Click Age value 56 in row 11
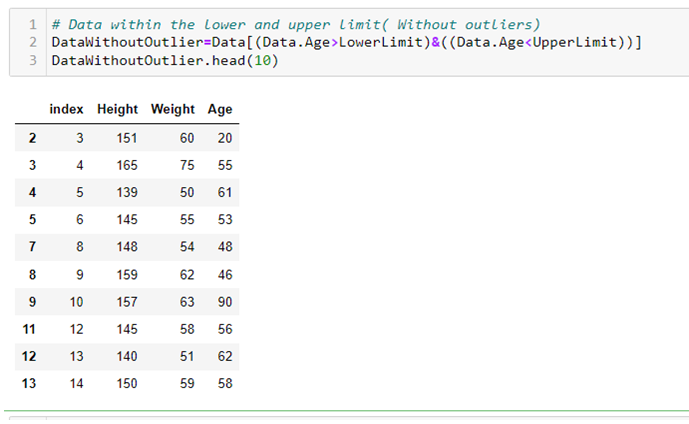This screenshot has height=424, width=689. coord(225,330)
